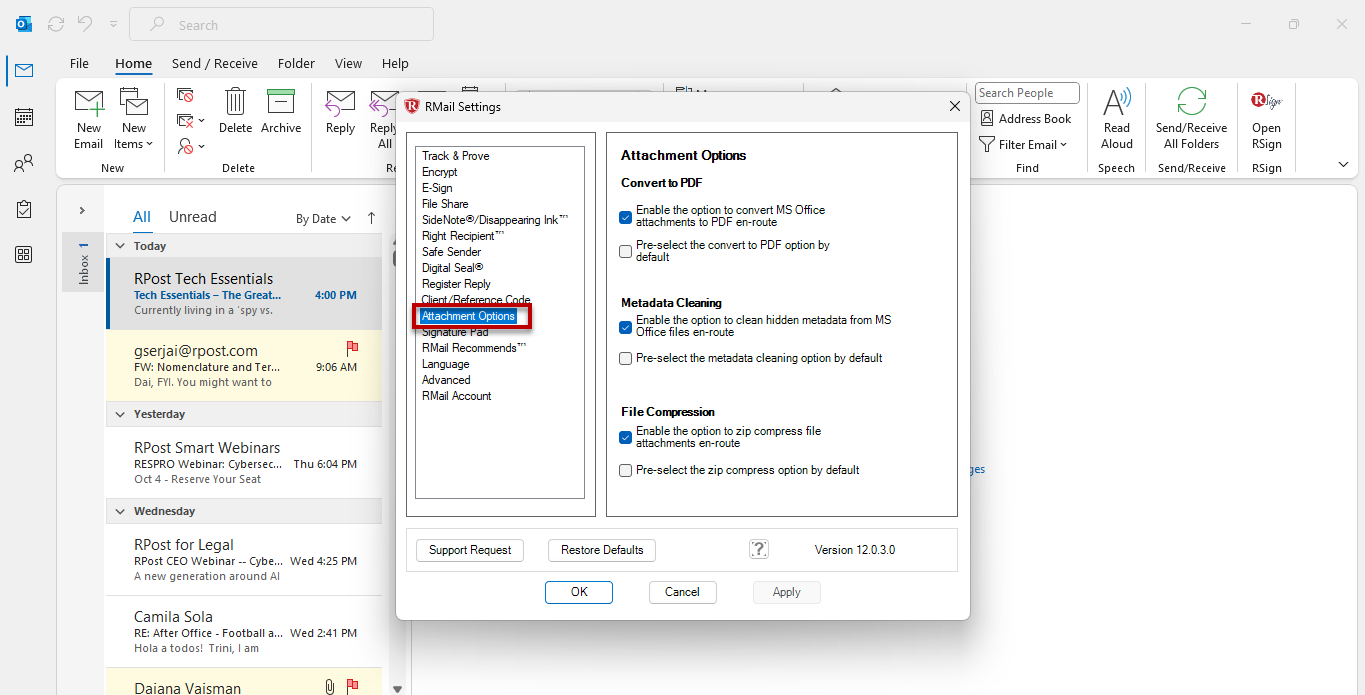The image size is (1365, 695).
Task: Click the Read Aloud icon
Action: click(1117, 102)
